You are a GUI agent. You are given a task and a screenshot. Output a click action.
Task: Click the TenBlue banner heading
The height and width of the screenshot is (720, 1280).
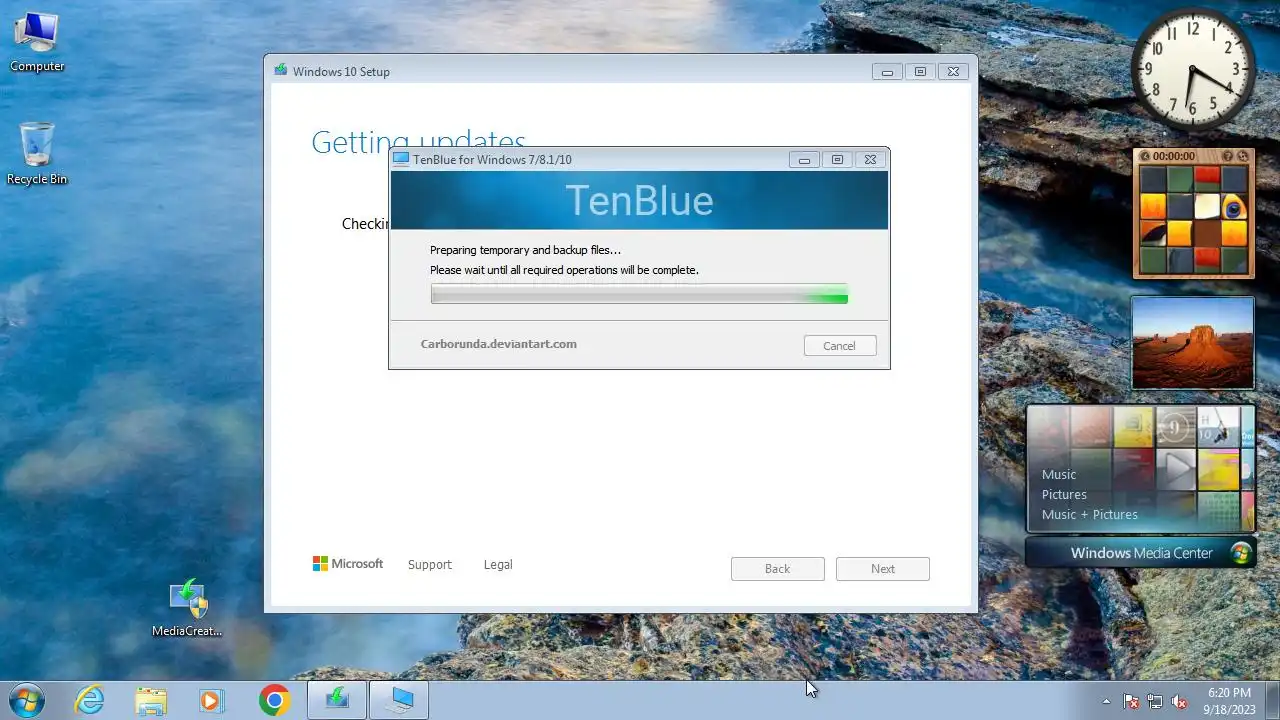639,201
